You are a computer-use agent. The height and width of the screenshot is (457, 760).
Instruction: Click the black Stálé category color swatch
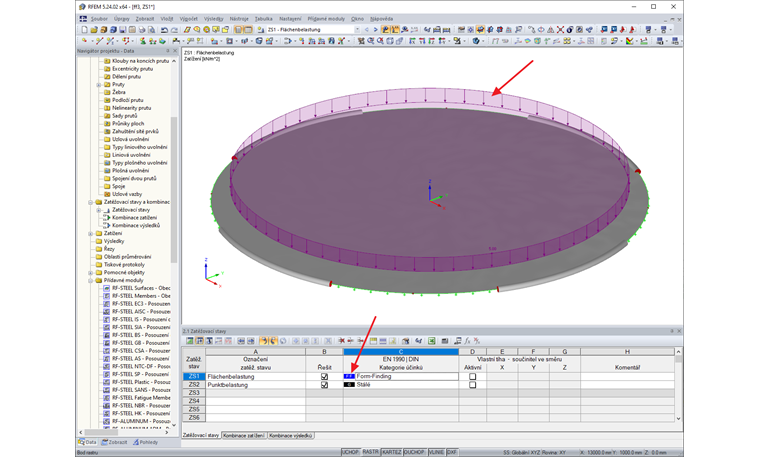pyautogui.click(x=349, y=385)
